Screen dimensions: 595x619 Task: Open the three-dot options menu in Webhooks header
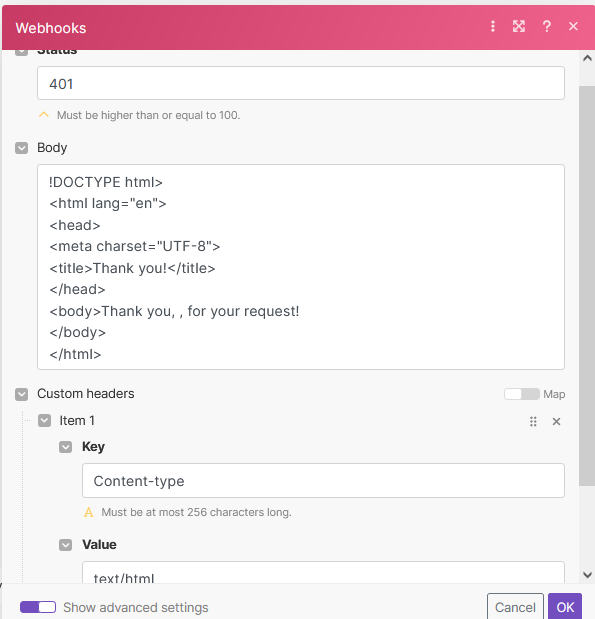(493, 26)
